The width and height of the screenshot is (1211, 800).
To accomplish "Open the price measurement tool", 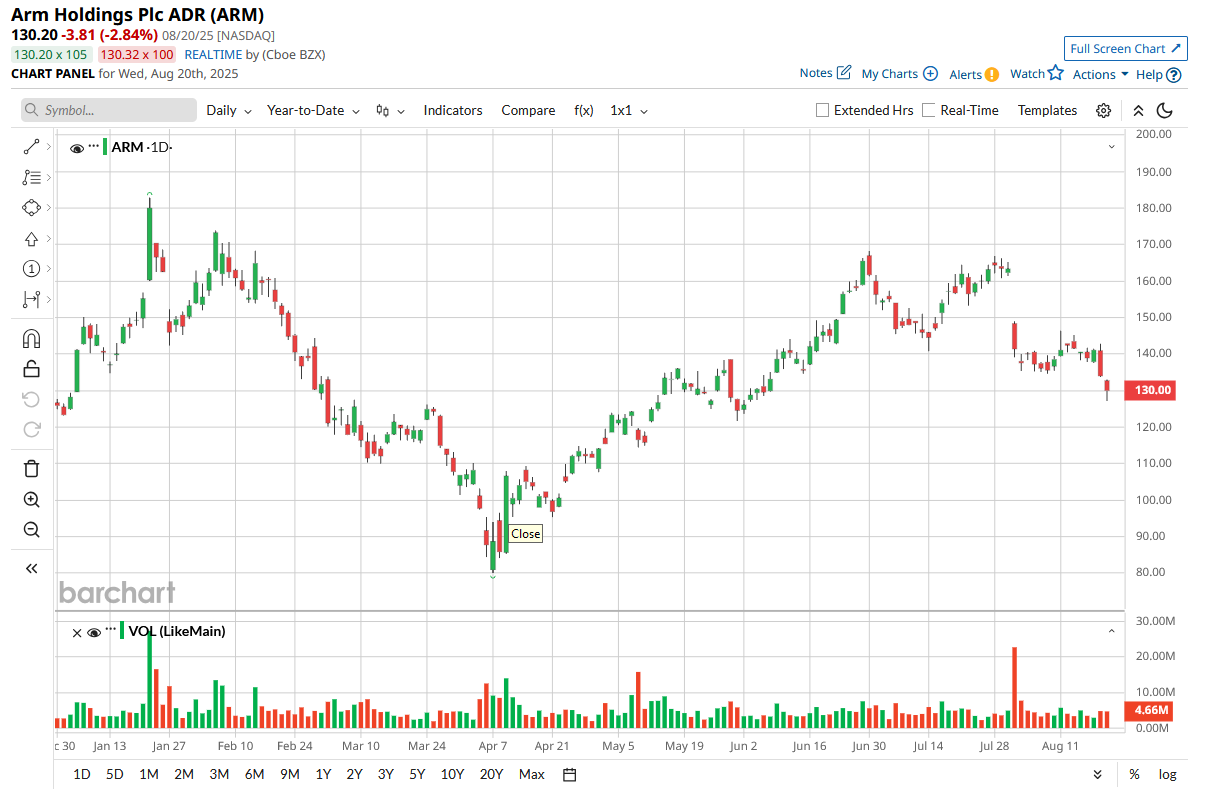I will coord(31,299).
